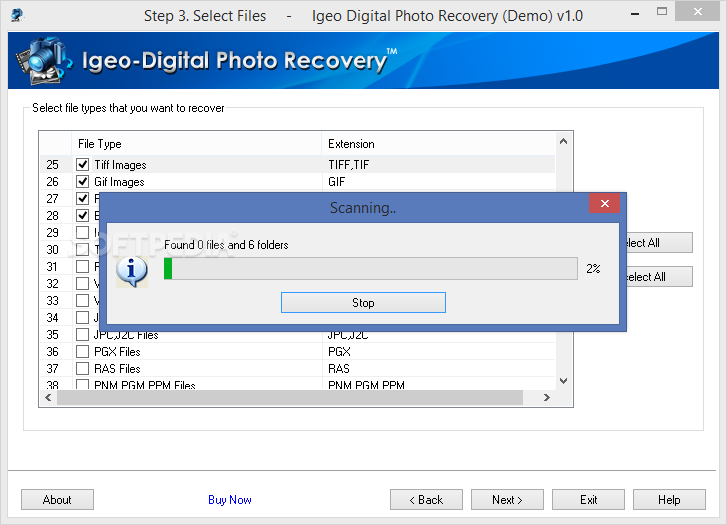The image size is (727, 525).
Task: Click the 'Gif Images' row label
Action: (119, 182)
